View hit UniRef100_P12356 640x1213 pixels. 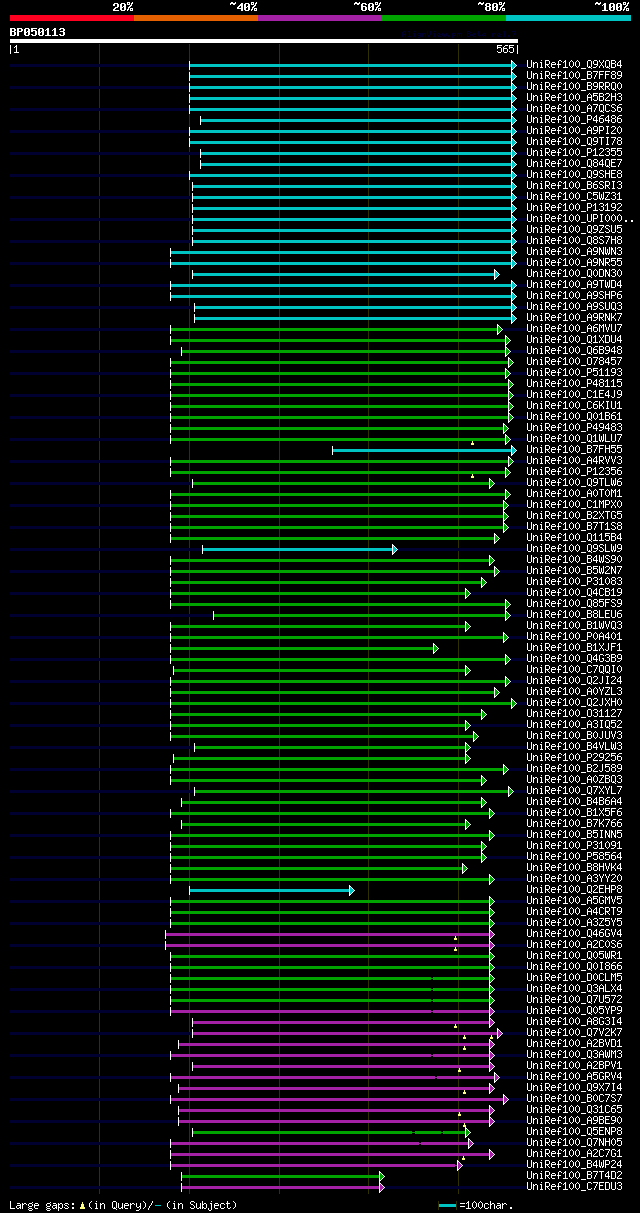click(x=574, y=472)
